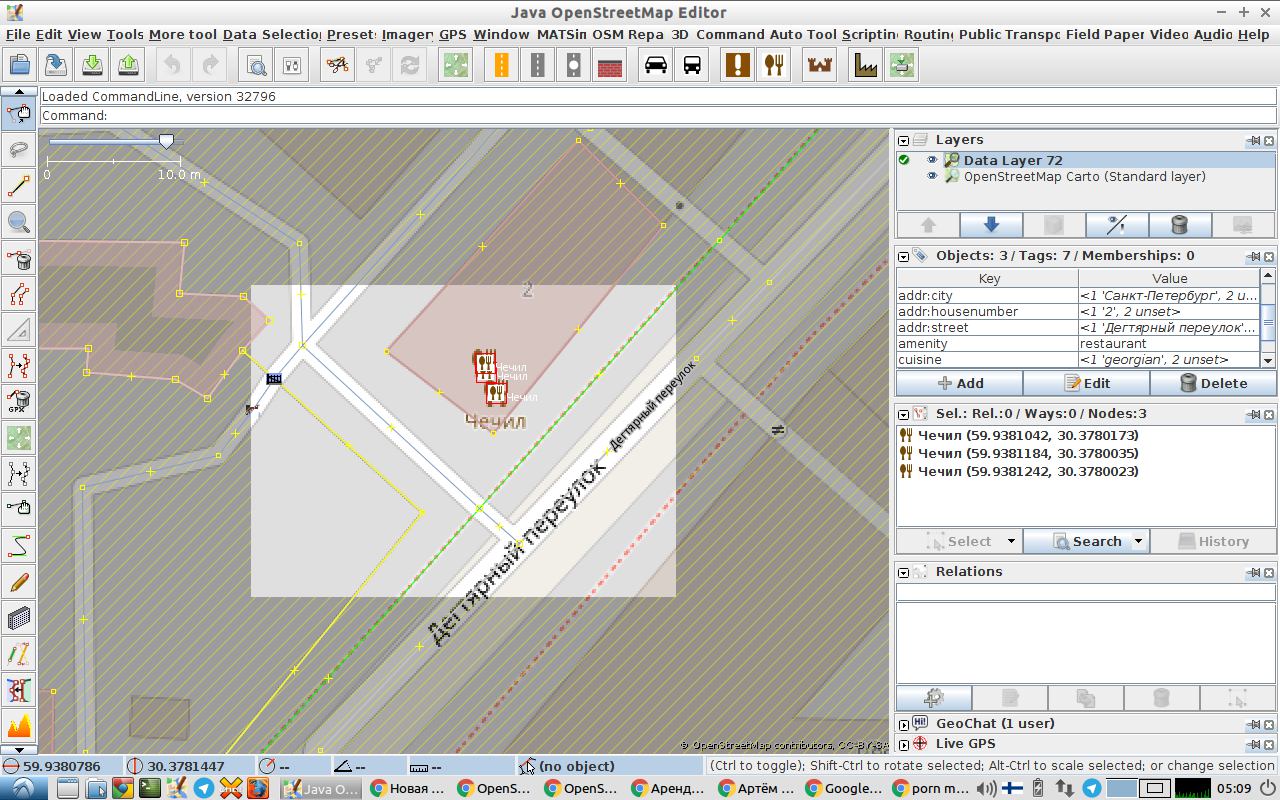Activate the Delete mode trash tool
The width and height of the screenshot is (1280, 800).
pos(18,258)
